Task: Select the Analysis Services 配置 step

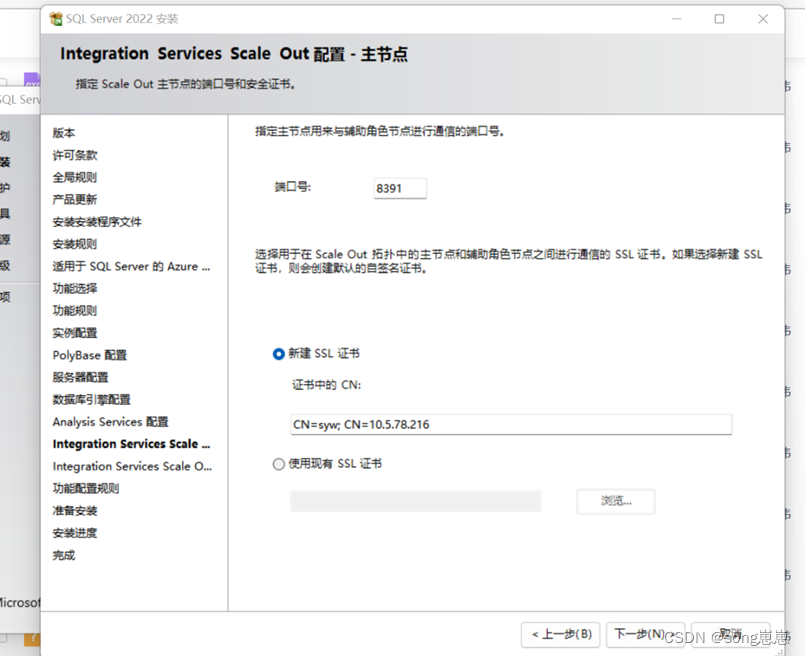Action: (x=110, y=422)
